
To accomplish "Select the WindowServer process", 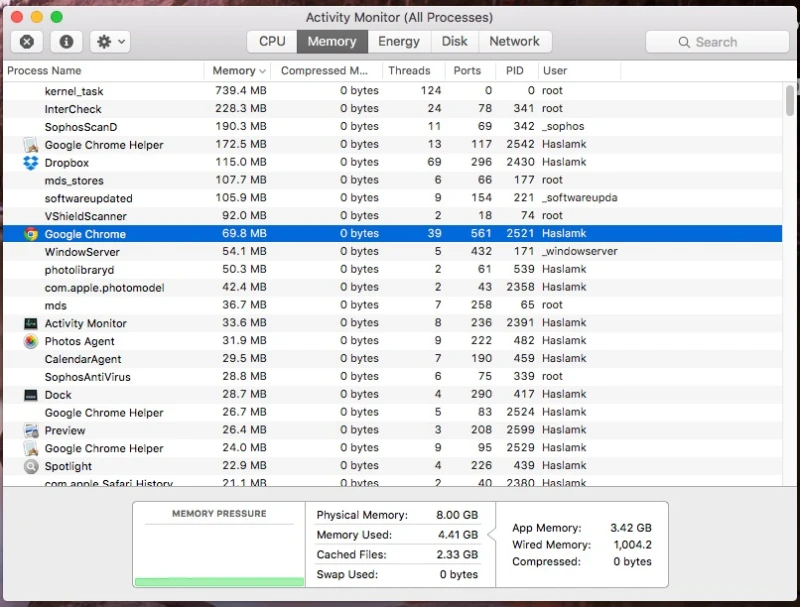I will (392, 251).
